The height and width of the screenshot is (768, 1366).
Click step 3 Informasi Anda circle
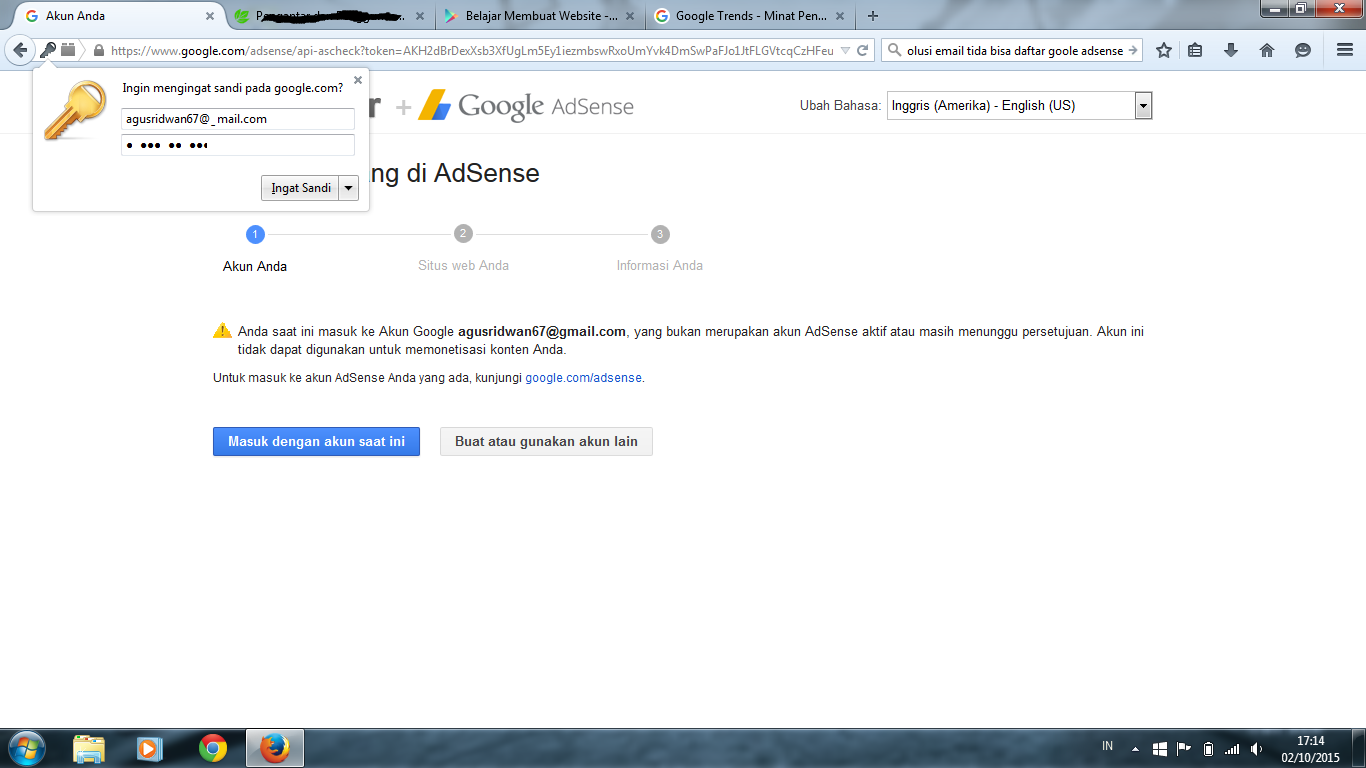660,234
